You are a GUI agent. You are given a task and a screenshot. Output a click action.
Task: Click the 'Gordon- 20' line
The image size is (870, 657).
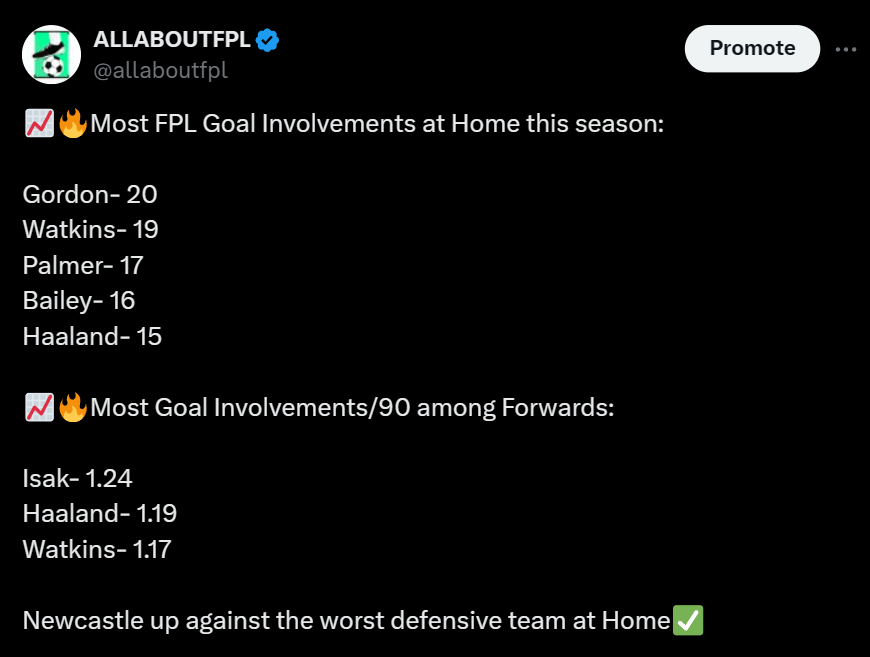pos(90,194)
